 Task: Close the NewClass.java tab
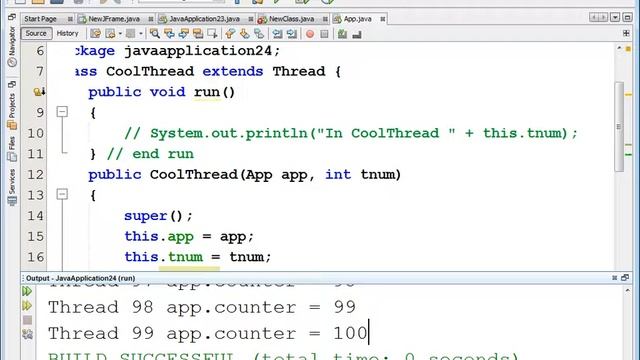325,19
